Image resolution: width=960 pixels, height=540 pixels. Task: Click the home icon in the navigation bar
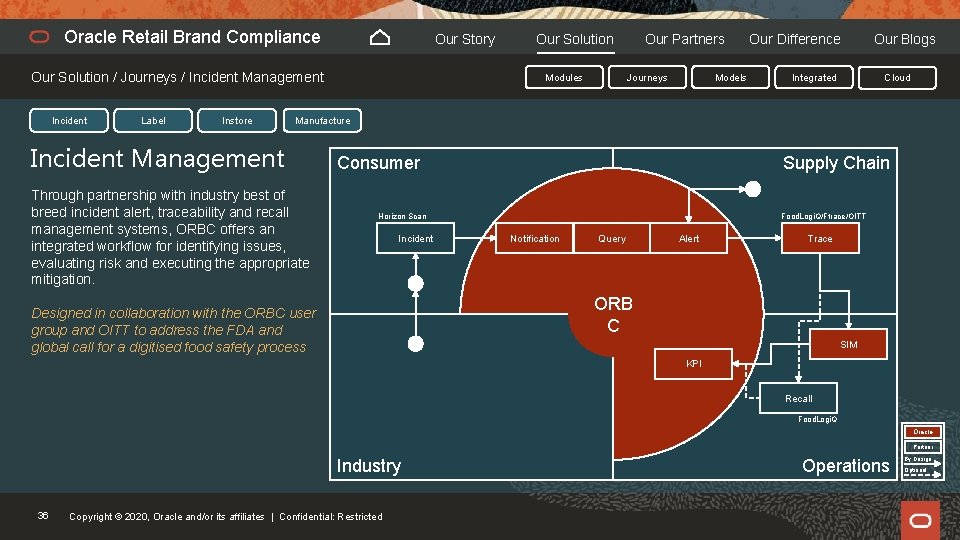click(380, 38)
